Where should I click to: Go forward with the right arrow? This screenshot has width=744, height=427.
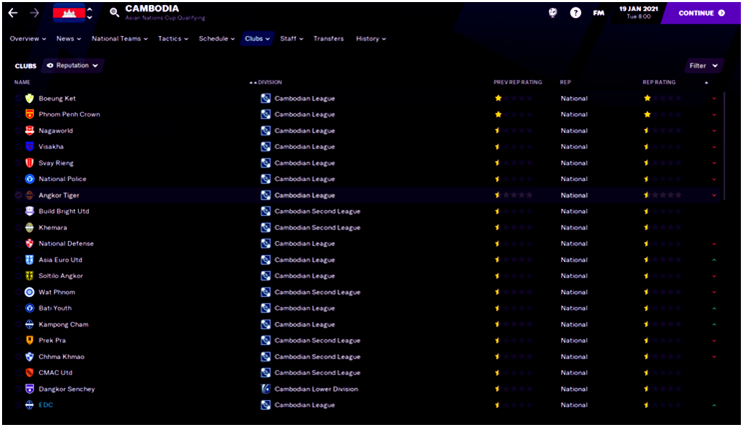[x=34, y=13]
